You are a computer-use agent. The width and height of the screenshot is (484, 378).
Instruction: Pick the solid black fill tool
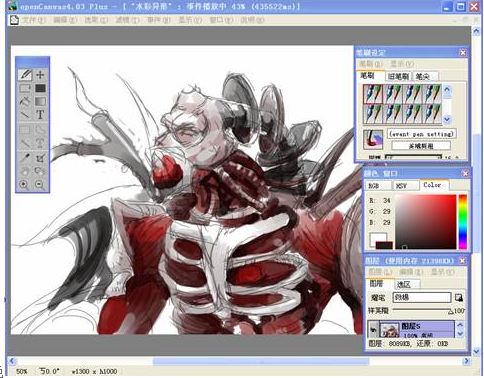click(40, 88)
